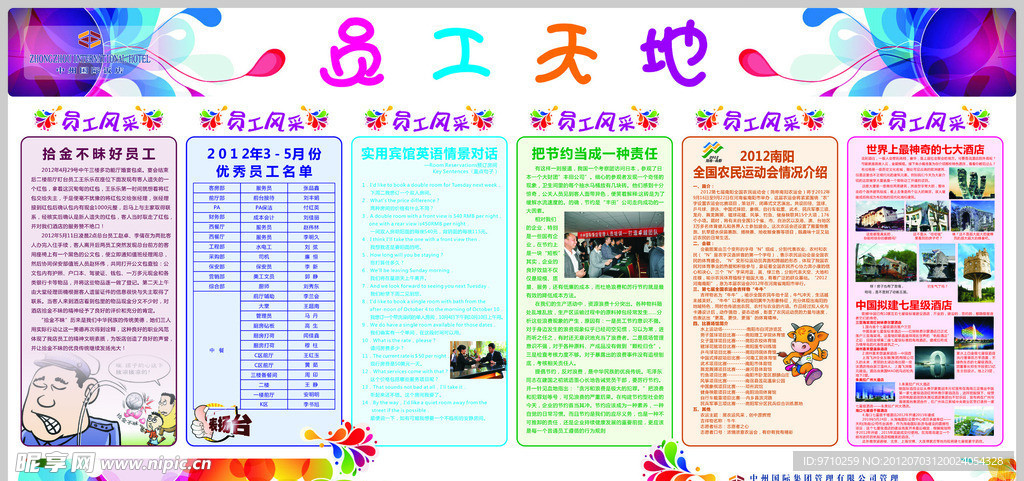Click the 员工风采 banner above 把节约当成一种责任
Viewport: 1024px width, 481px height.
[594, 119]
